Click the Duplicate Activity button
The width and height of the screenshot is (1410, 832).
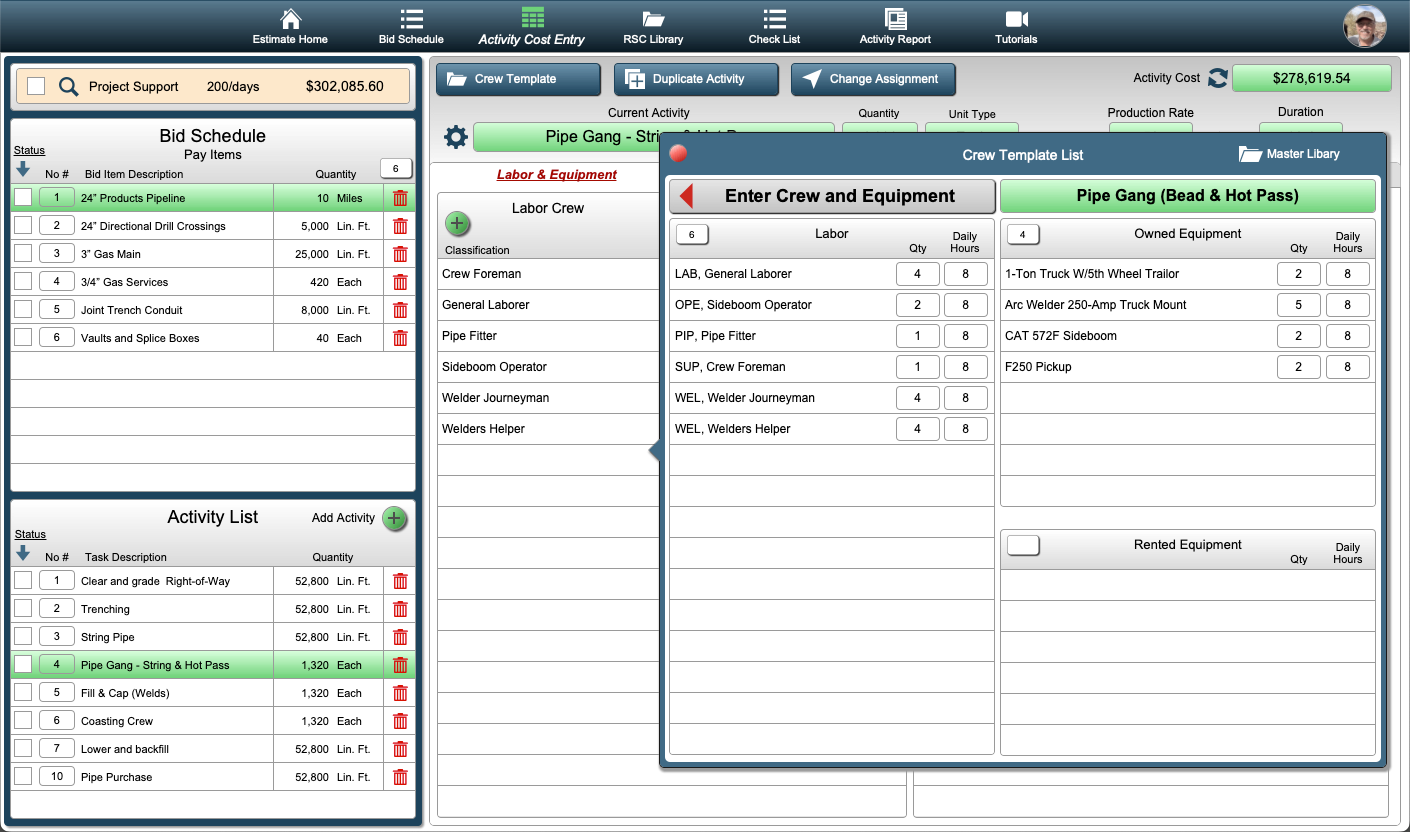click(696, 79)
